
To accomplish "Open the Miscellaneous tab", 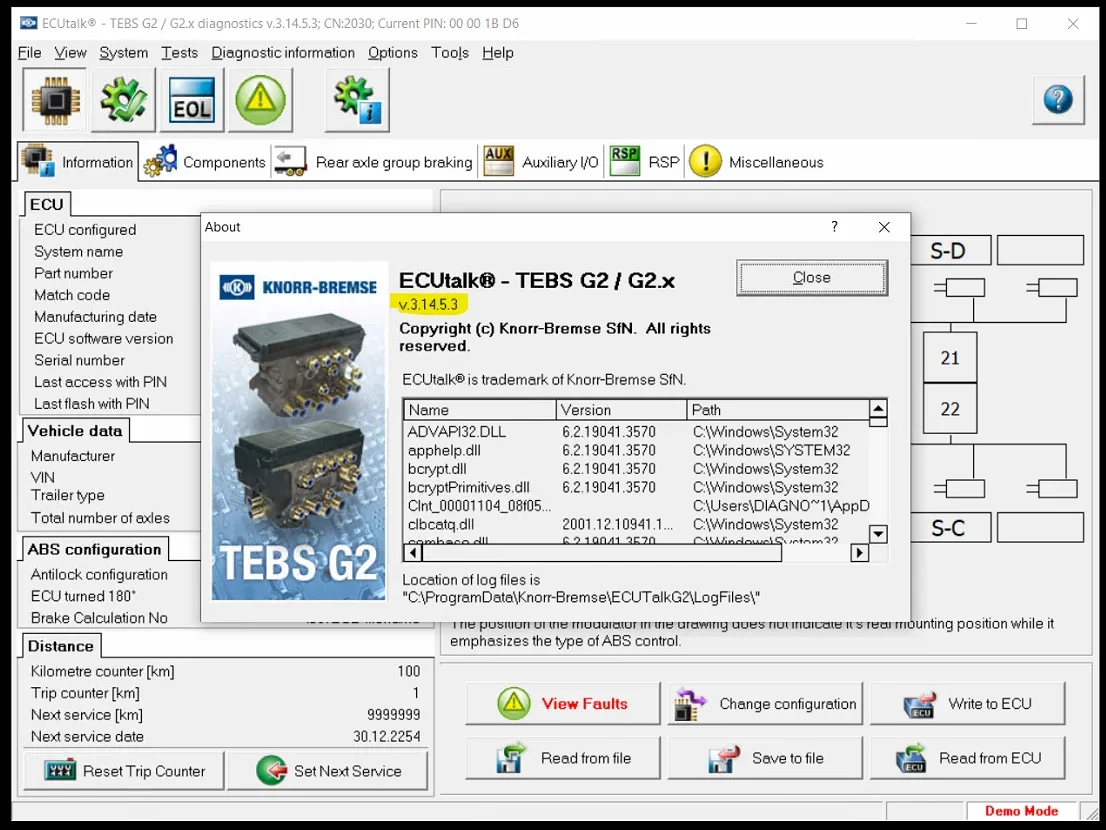I will coord(756,162).
